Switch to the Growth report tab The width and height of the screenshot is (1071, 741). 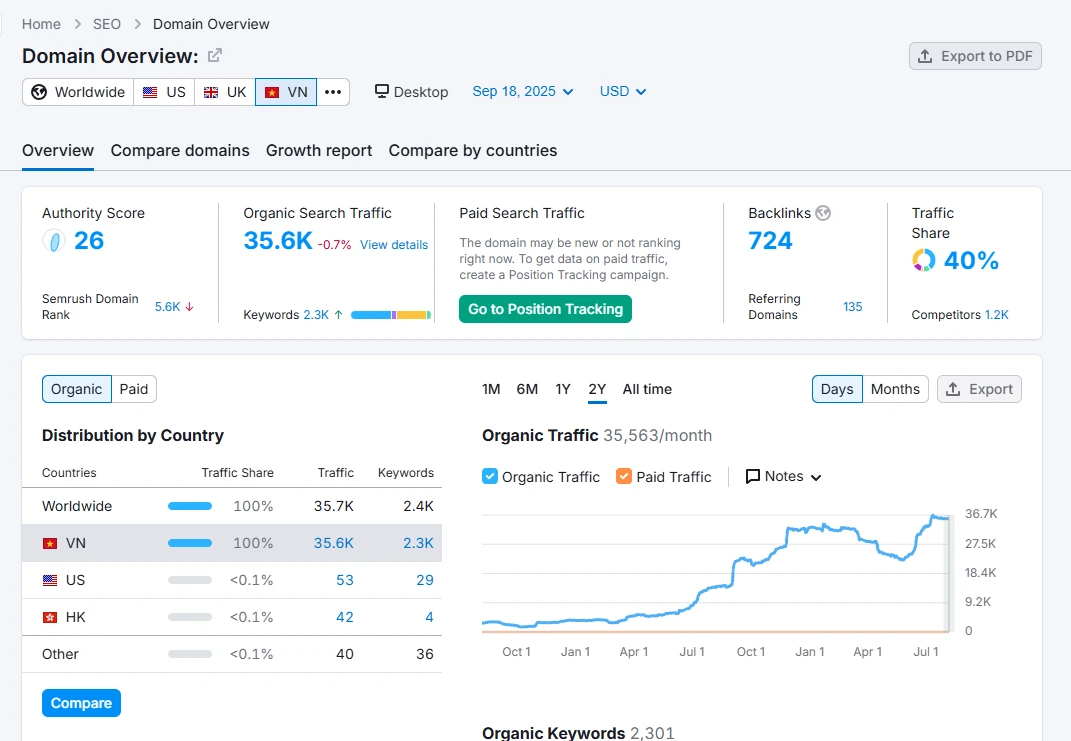319,151
